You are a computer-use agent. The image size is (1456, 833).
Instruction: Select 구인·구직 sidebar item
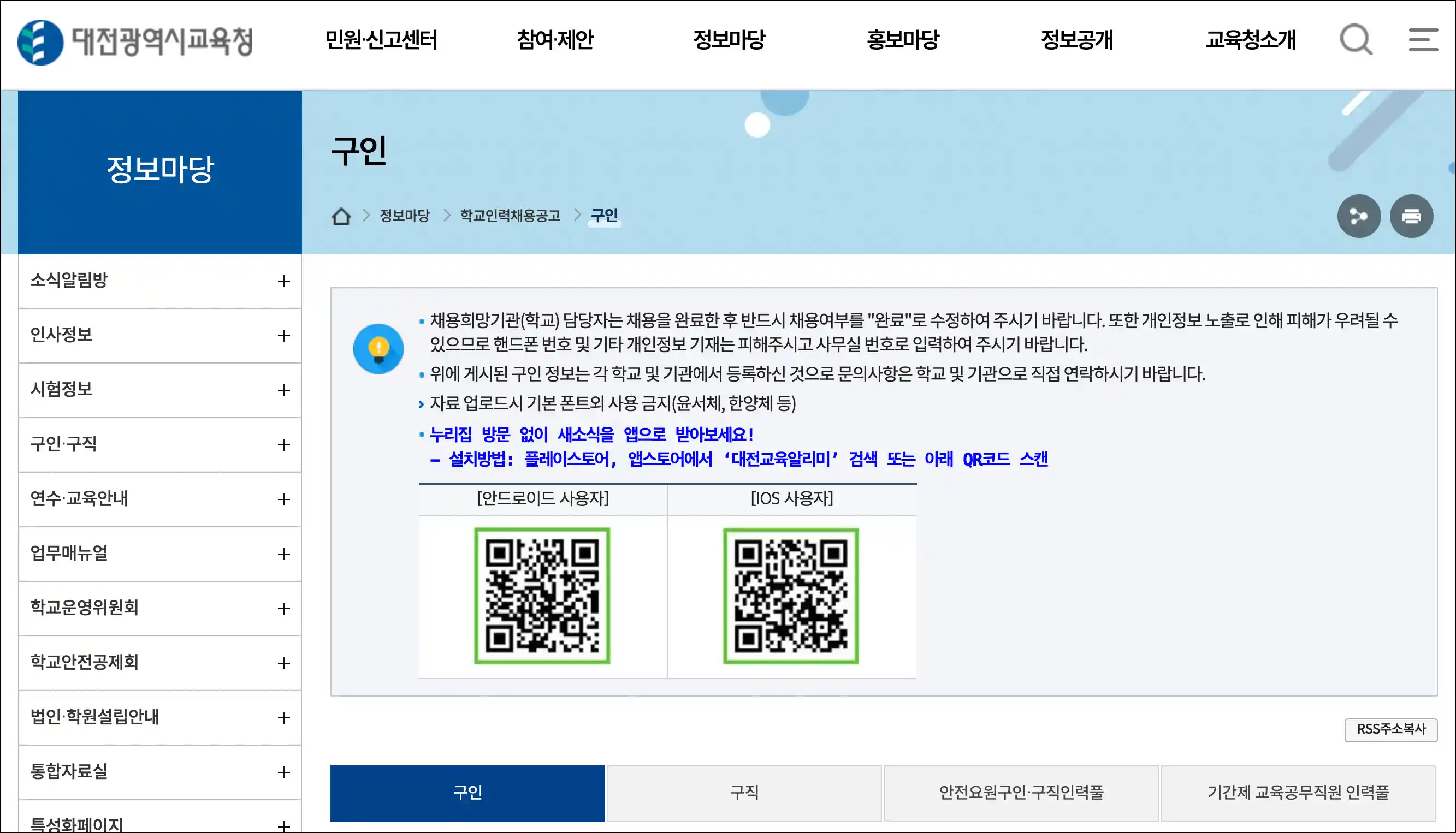click(x=159, y=445)
